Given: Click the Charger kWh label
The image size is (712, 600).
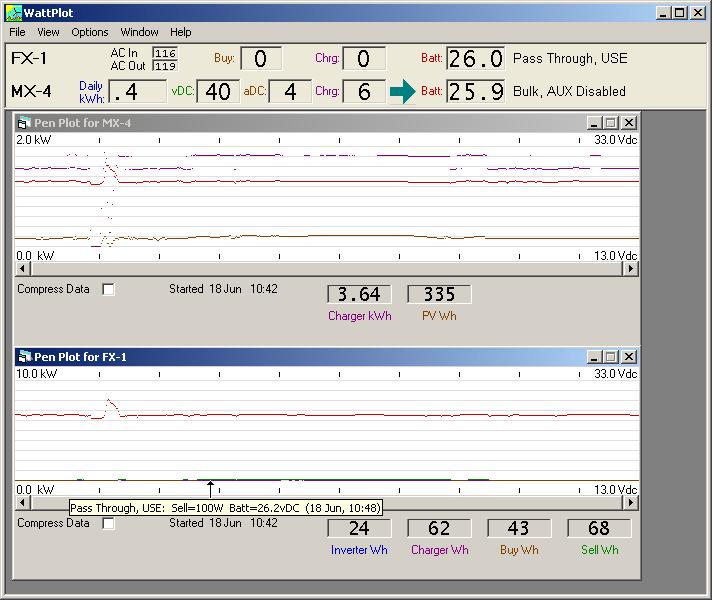Looking at the screenshot, I should point(360,316).
